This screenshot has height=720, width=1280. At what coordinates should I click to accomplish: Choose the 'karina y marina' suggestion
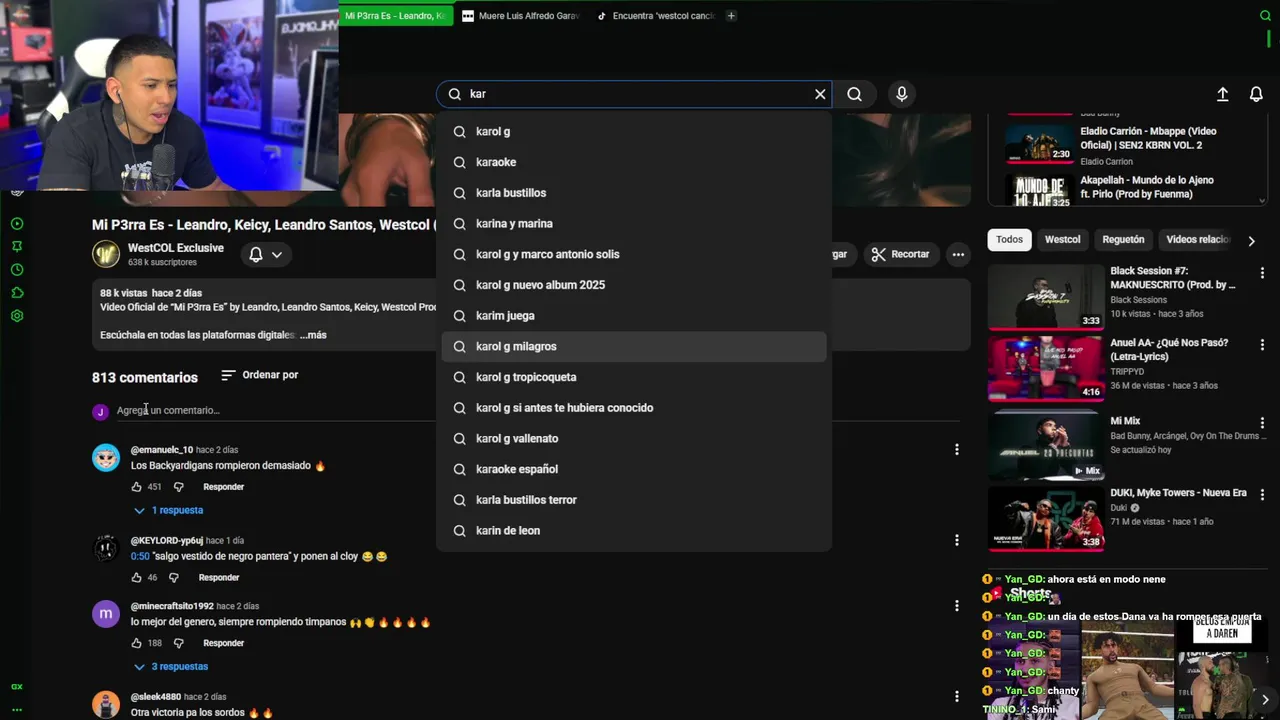click(x=633, y=224)
